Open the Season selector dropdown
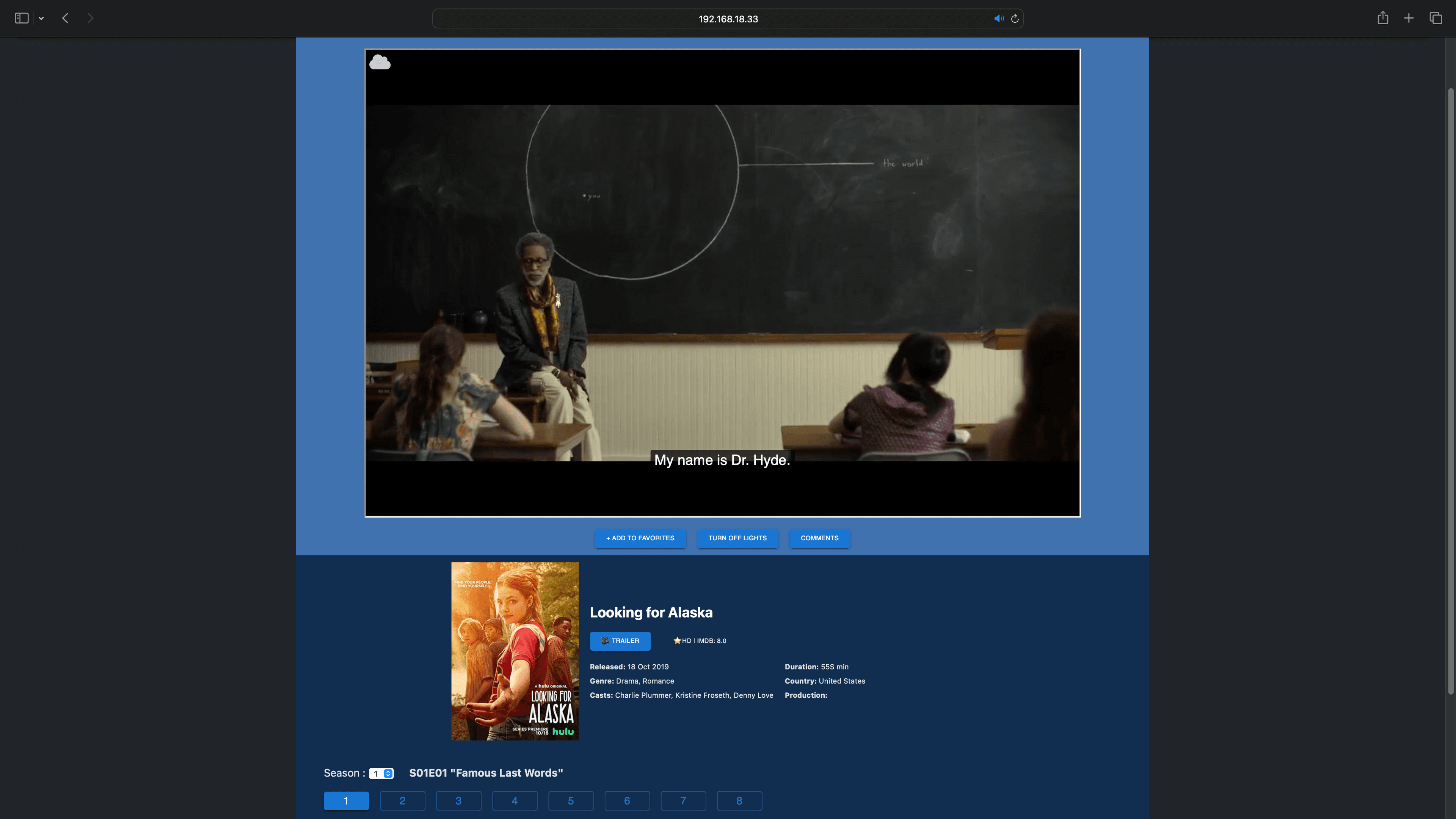The height and width of the screenshot is (819, 1456). (381, 773)
